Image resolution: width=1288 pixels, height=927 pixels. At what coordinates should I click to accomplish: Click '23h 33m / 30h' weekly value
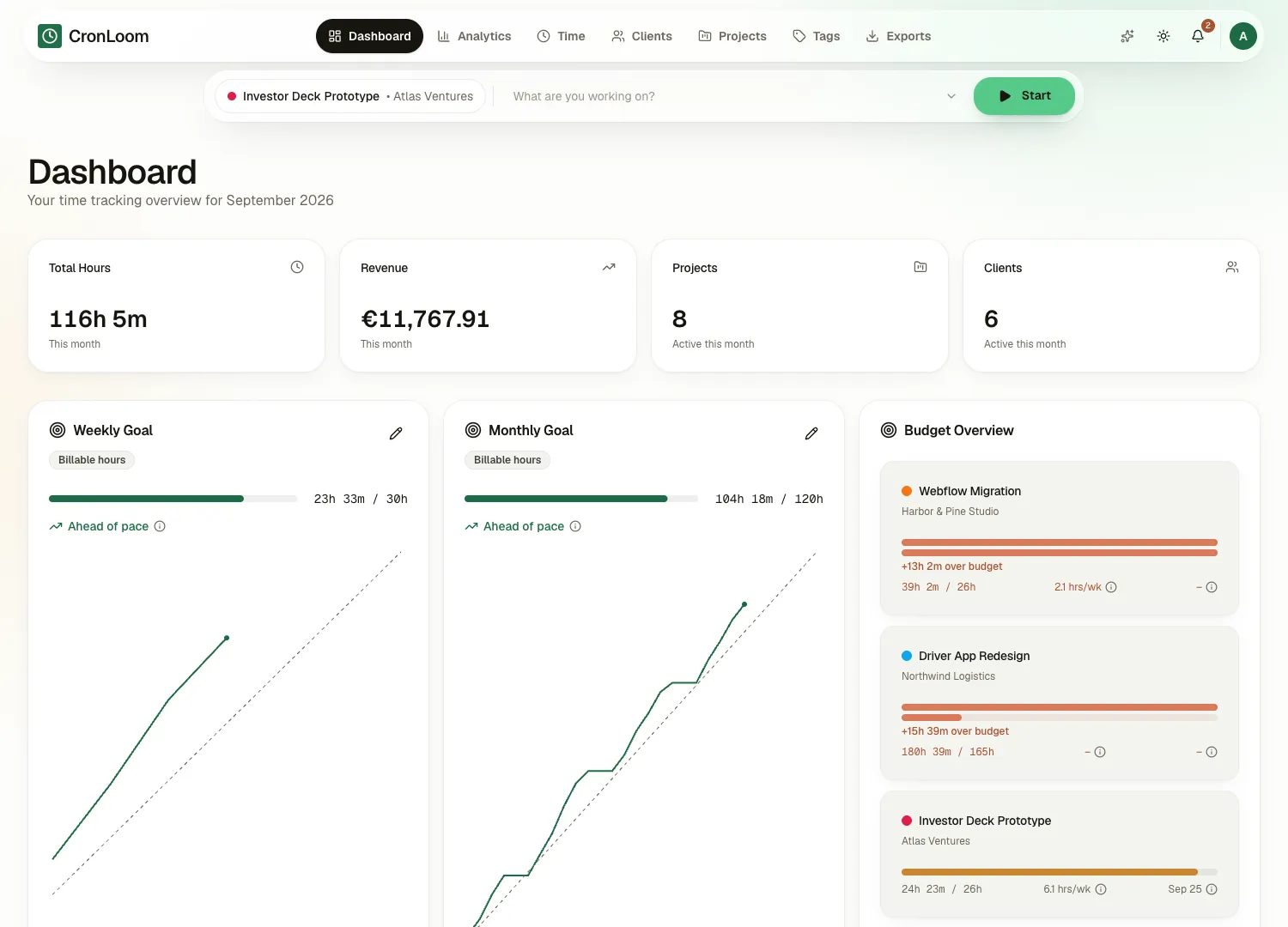[x=361, y=499]
